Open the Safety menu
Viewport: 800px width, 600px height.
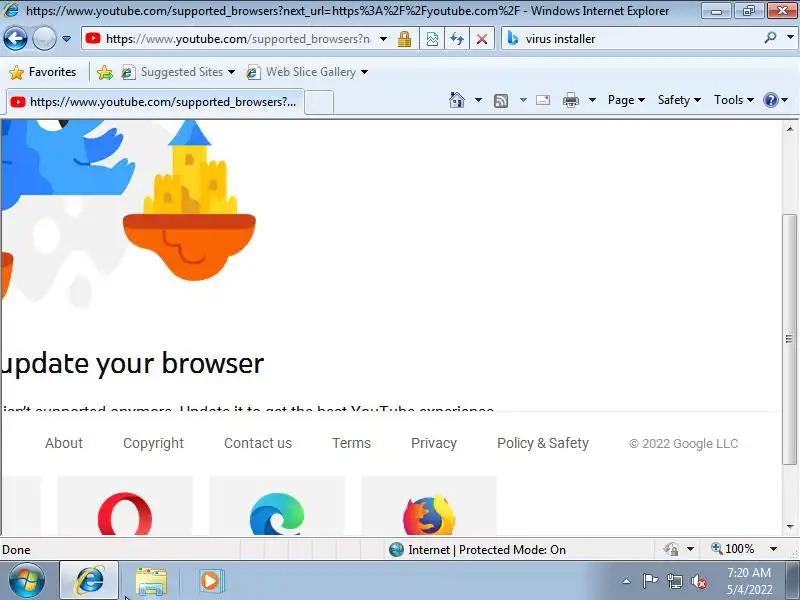coord(679,100)
